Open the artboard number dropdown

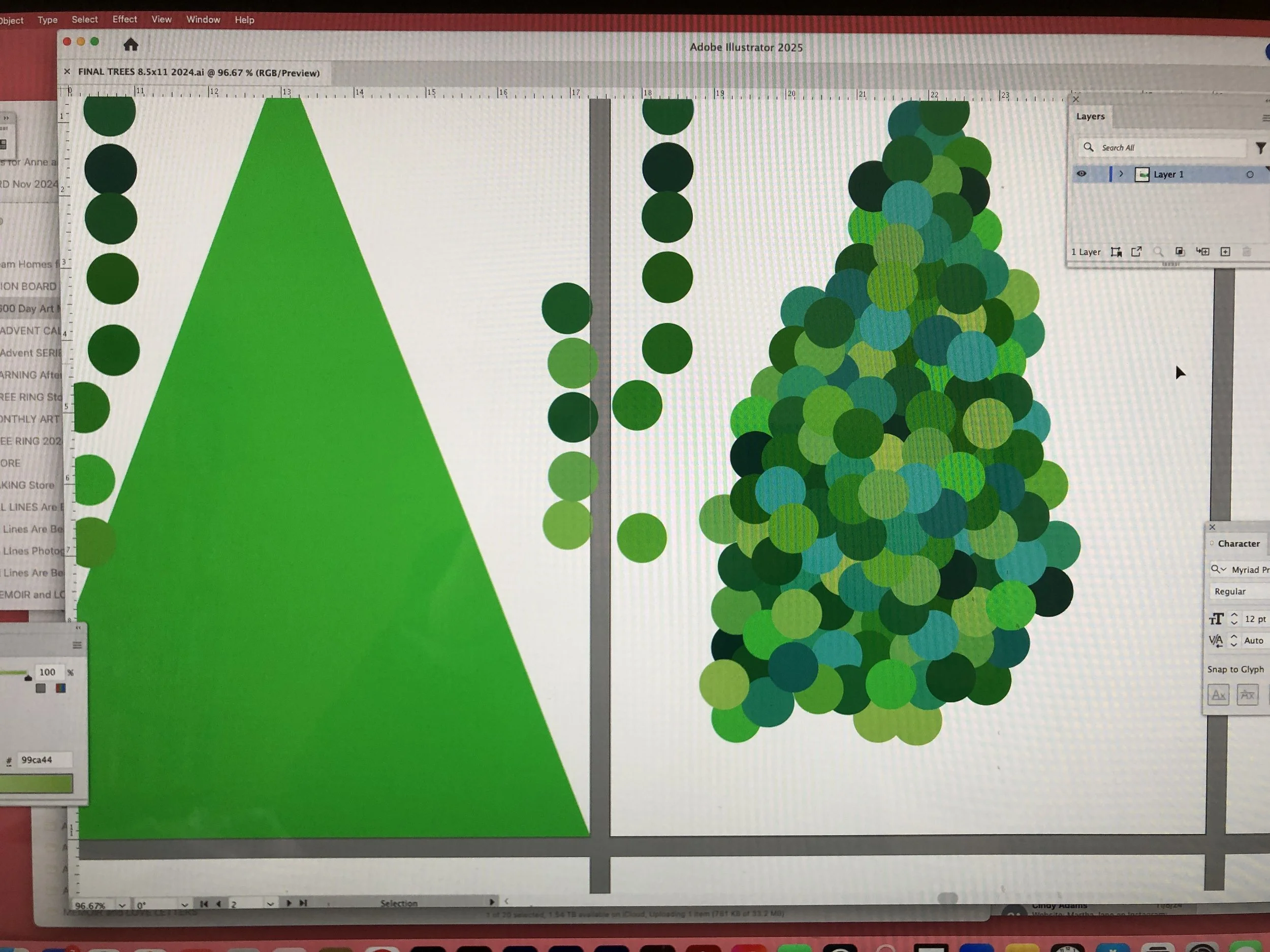click(270, 904)
